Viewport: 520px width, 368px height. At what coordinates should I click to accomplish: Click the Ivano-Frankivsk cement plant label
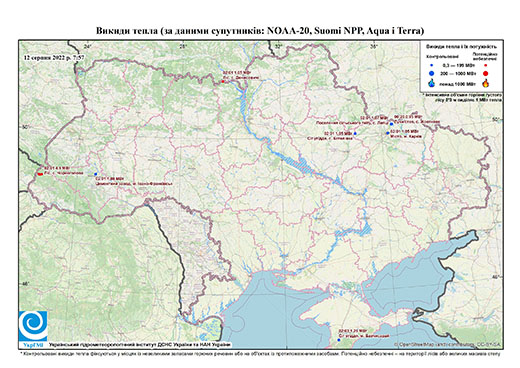134,181
